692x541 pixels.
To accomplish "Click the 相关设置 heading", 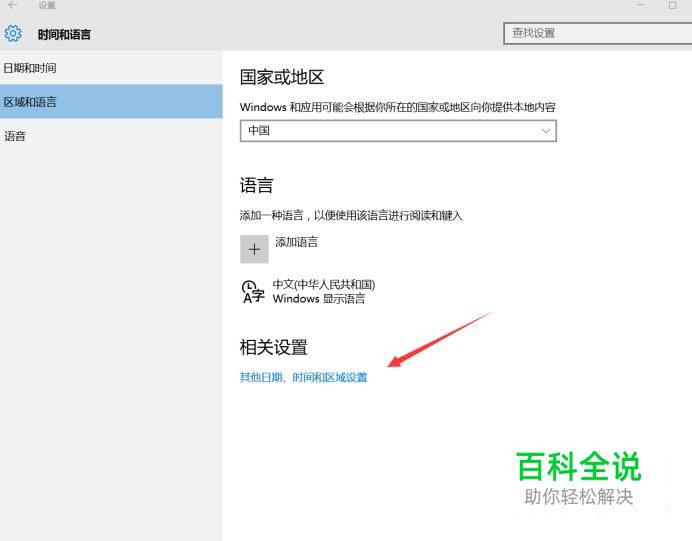I will (274, 347).
